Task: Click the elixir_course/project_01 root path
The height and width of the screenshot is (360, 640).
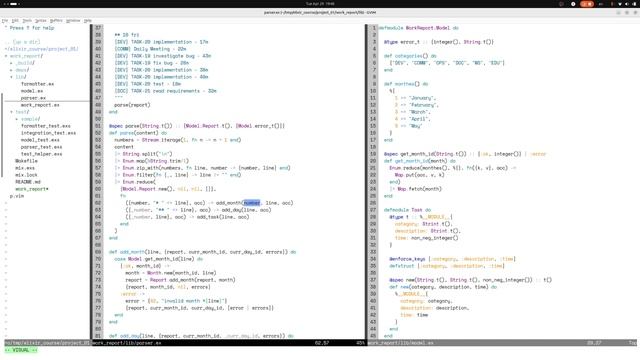Action: [41, 49]
